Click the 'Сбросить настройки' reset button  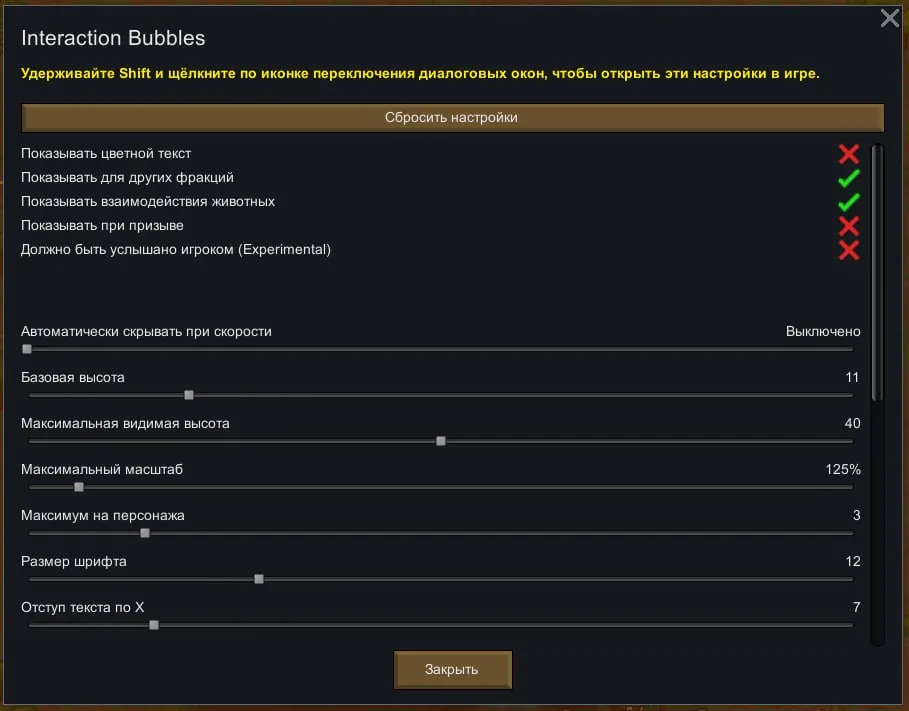(452, 118)
